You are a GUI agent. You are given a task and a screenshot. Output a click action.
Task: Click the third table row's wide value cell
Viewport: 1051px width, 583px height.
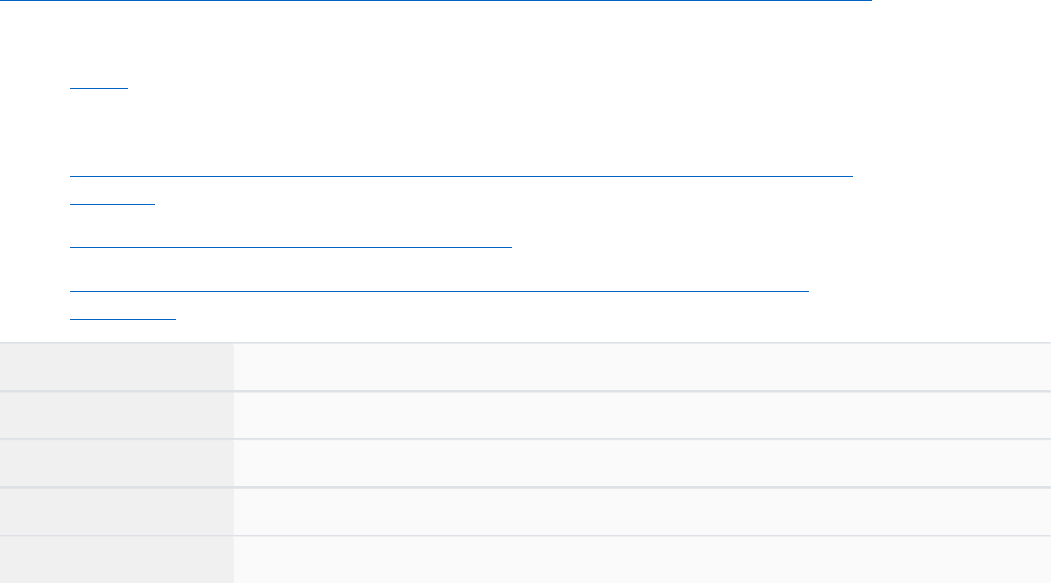pyautogui.click(x=642, y=463)
